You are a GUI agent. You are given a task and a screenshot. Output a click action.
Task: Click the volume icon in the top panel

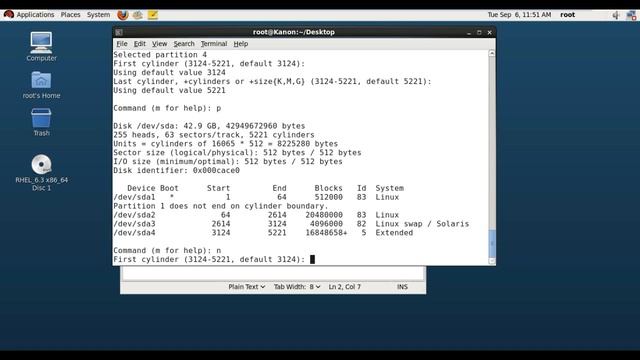point(616,15)
